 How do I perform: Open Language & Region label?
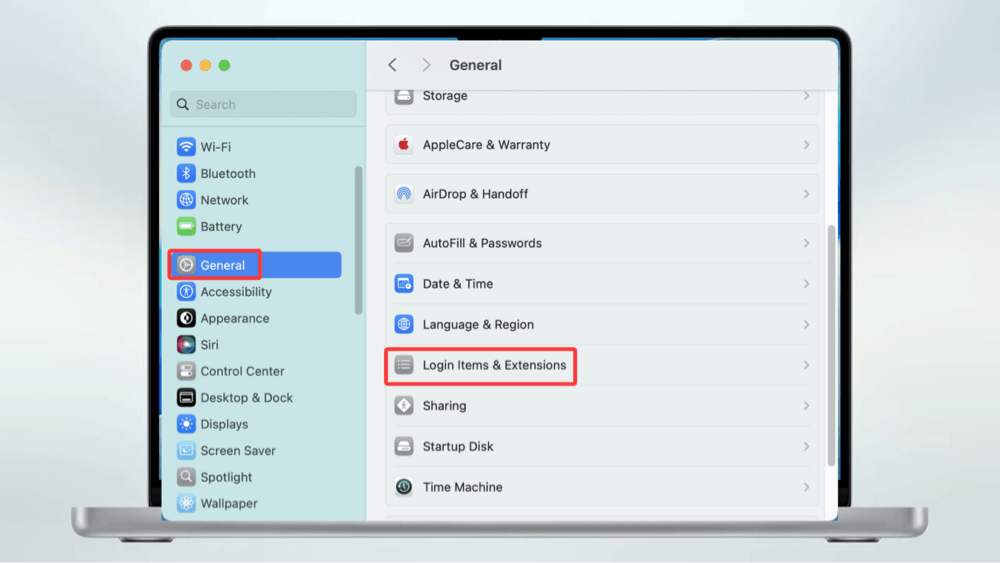[x=478, y=325]
